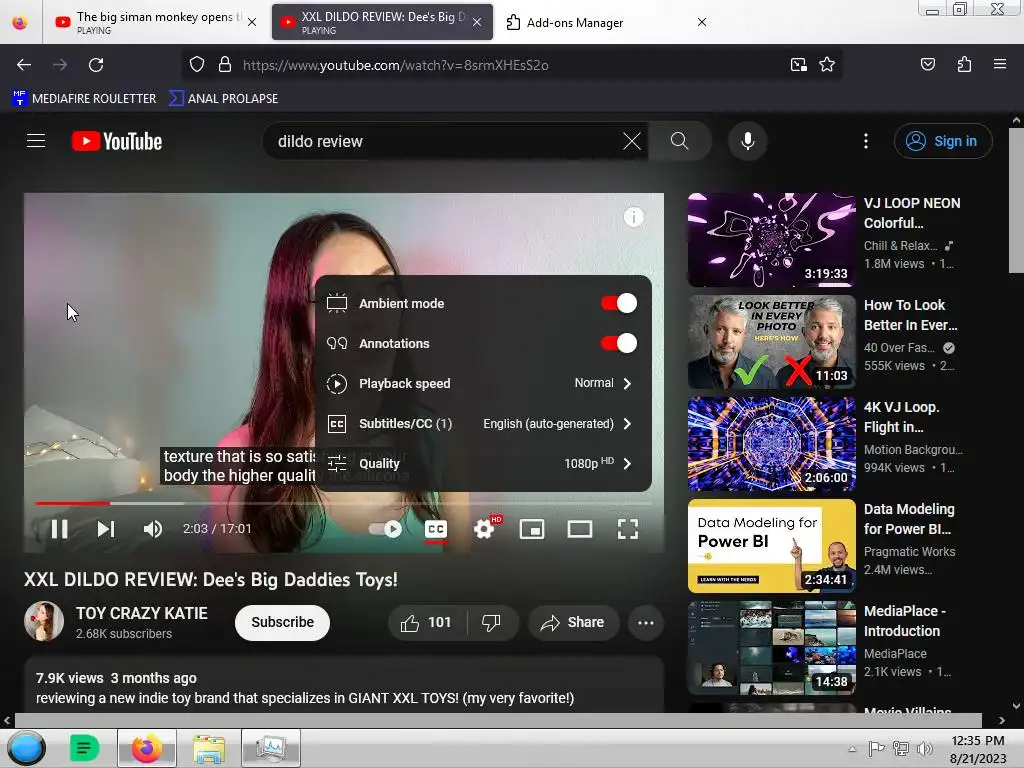This screenshot has height=768, width=1024.
Task: Bookmark this page with star icon
Action: (827, 65)
